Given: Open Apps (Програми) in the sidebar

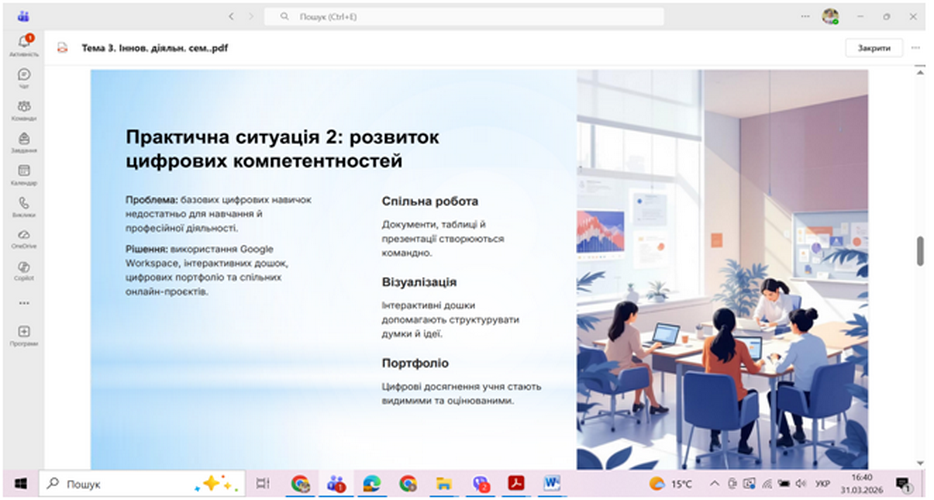Looking at the screenshot, I should coord(24,335).
